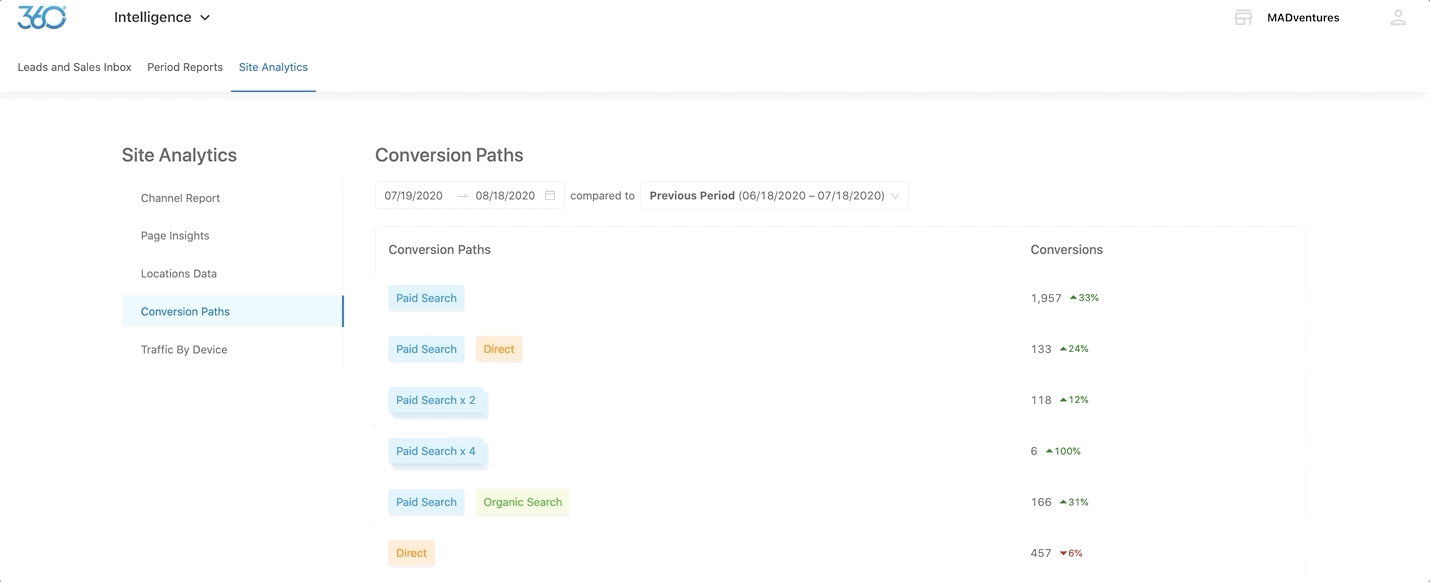Open the Page Insights section
This screenshot has width=1430, height=582.
(174, 235)
